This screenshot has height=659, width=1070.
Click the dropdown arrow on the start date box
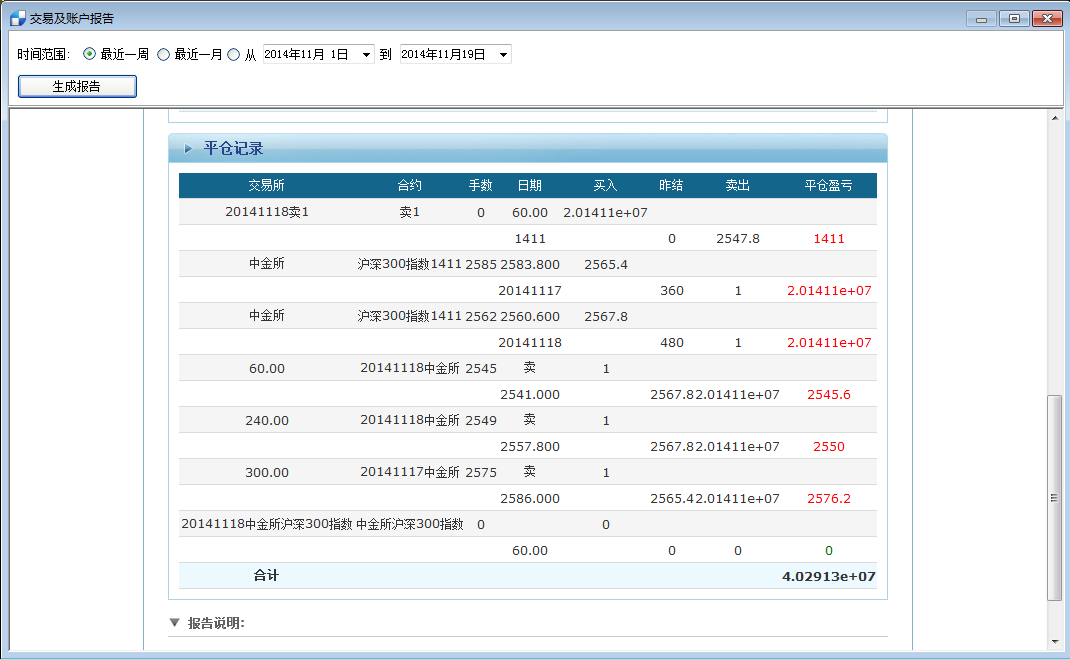[364, 53]
